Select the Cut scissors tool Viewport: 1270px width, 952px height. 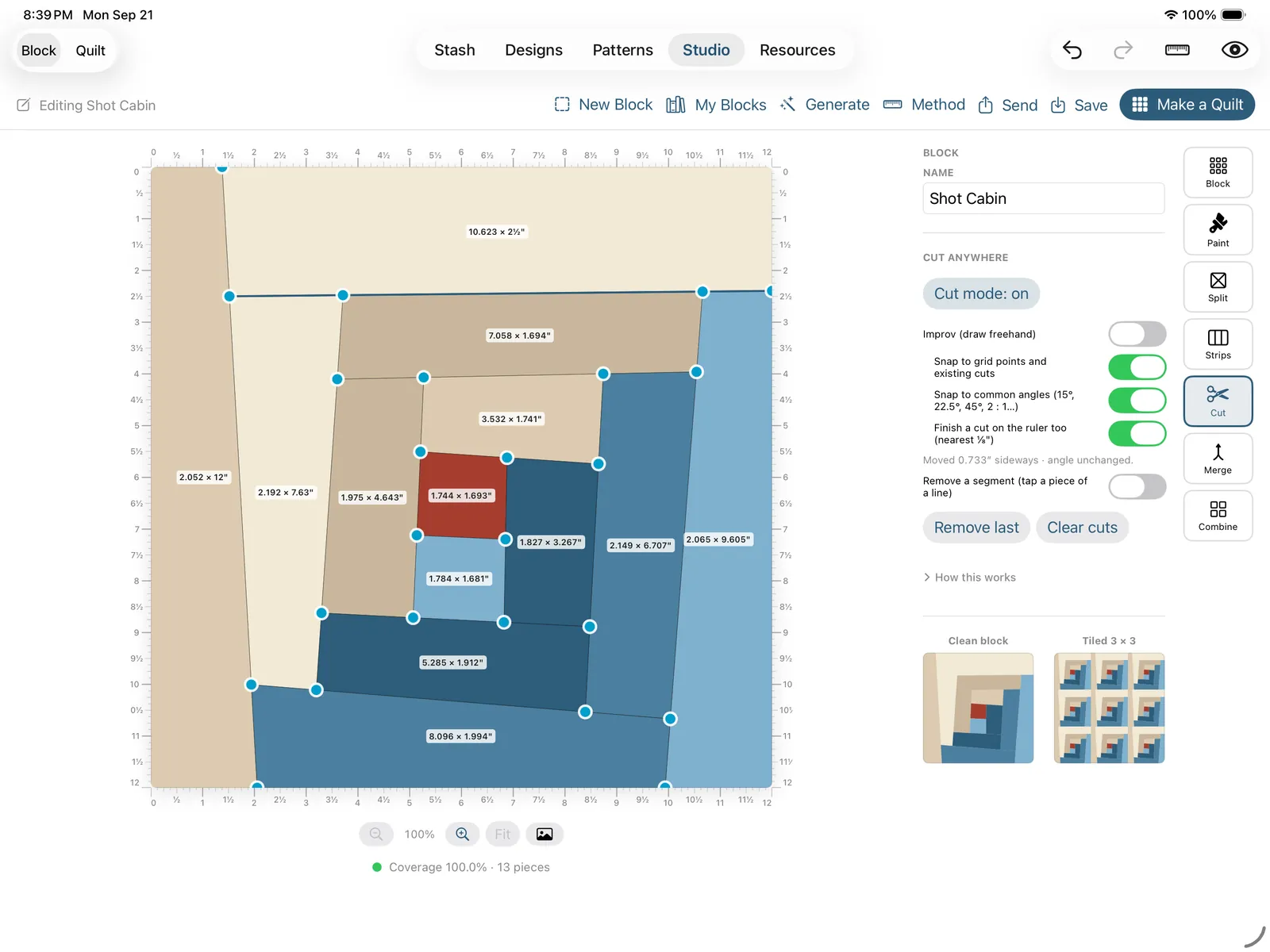click(x=1218, y=401)
